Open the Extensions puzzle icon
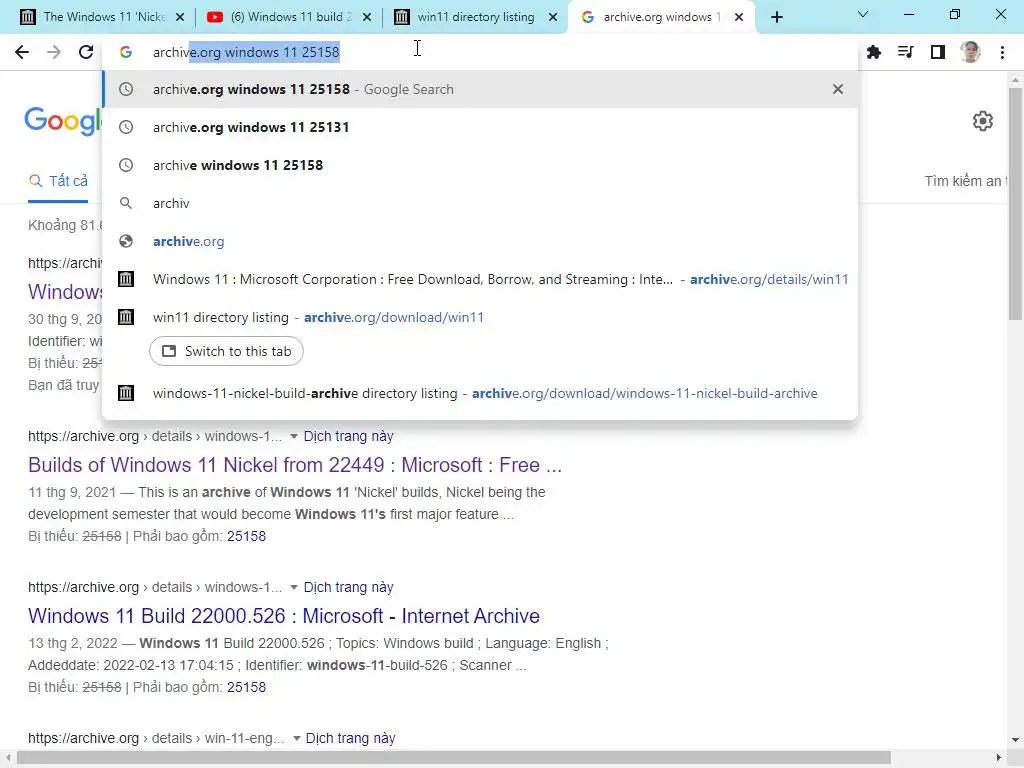This screenshot has height=768, width=1024. click(x=874, y=52)
